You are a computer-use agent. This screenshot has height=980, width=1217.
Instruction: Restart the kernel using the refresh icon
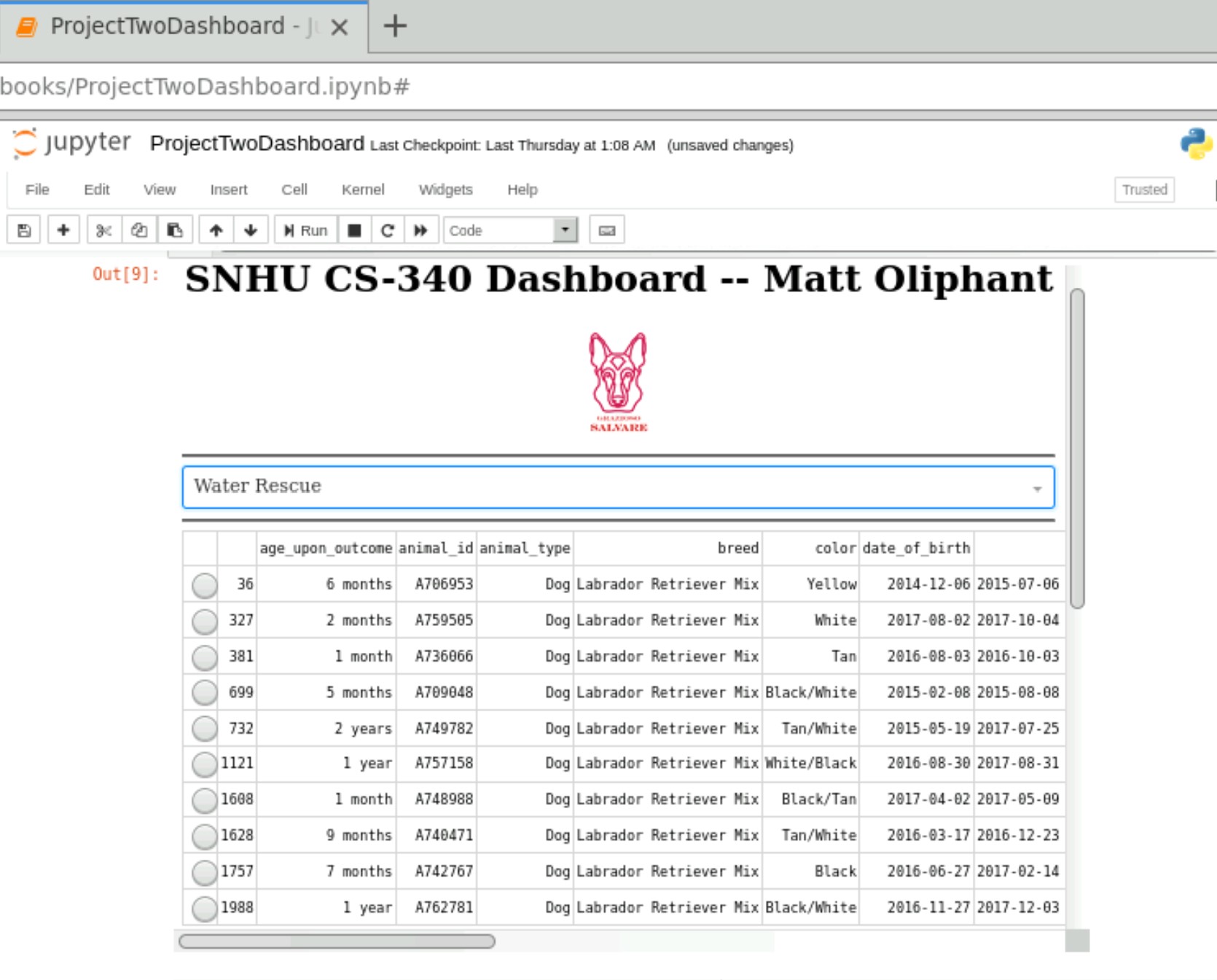388,230
